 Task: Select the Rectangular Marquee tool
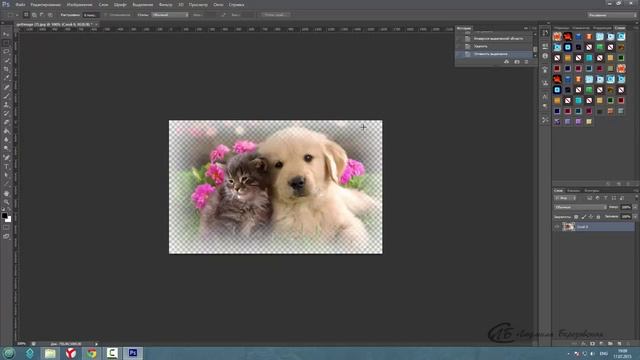pyautogui.click(x=6, y=43)
